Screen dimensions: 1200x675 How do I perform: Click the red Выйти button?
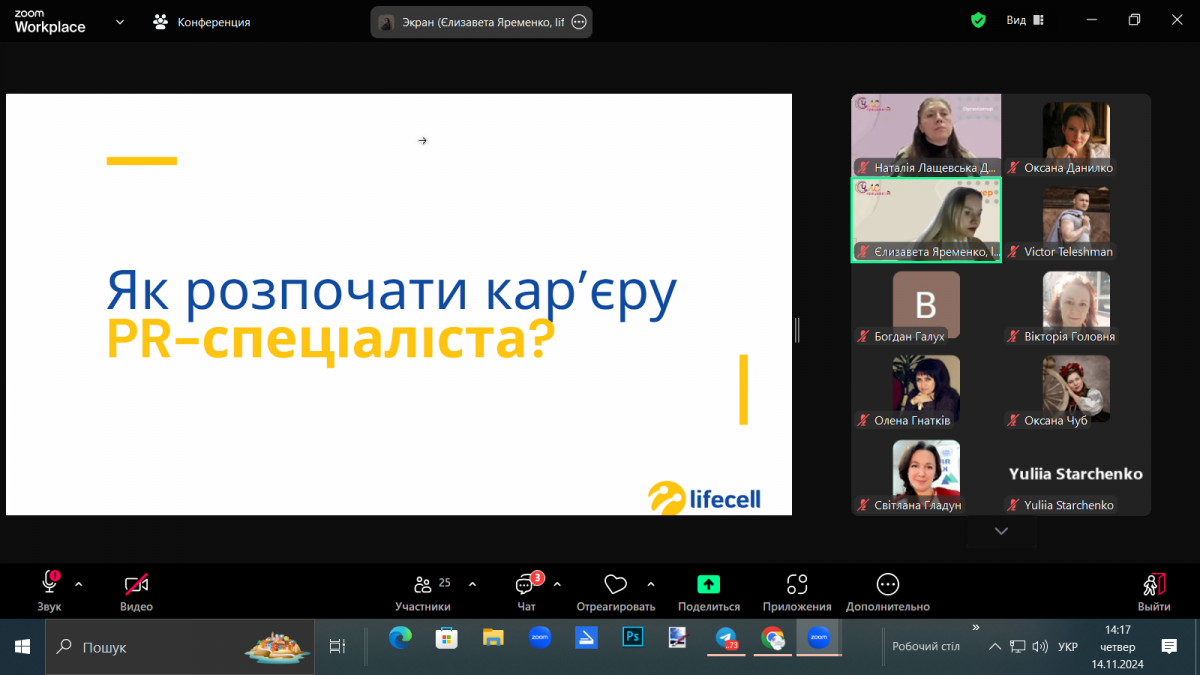[1152, 584]
